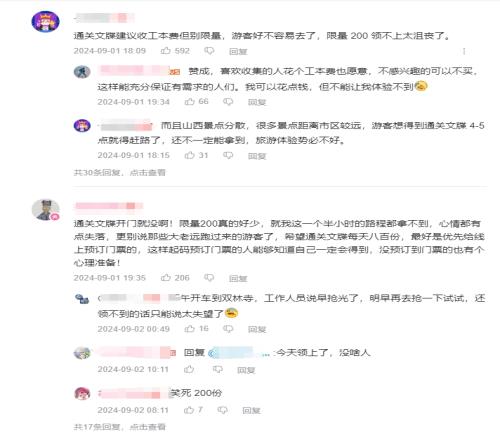Expand all 30 replies under the first comment
The image size is (500, 440).
click(x=119, y=172)
